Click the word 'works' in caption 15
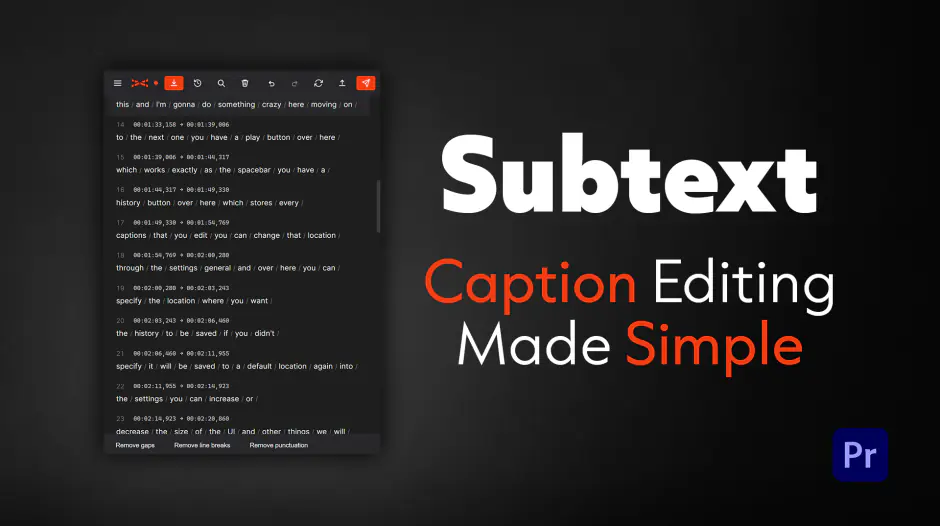940x526 pixels. coord(154,170)
